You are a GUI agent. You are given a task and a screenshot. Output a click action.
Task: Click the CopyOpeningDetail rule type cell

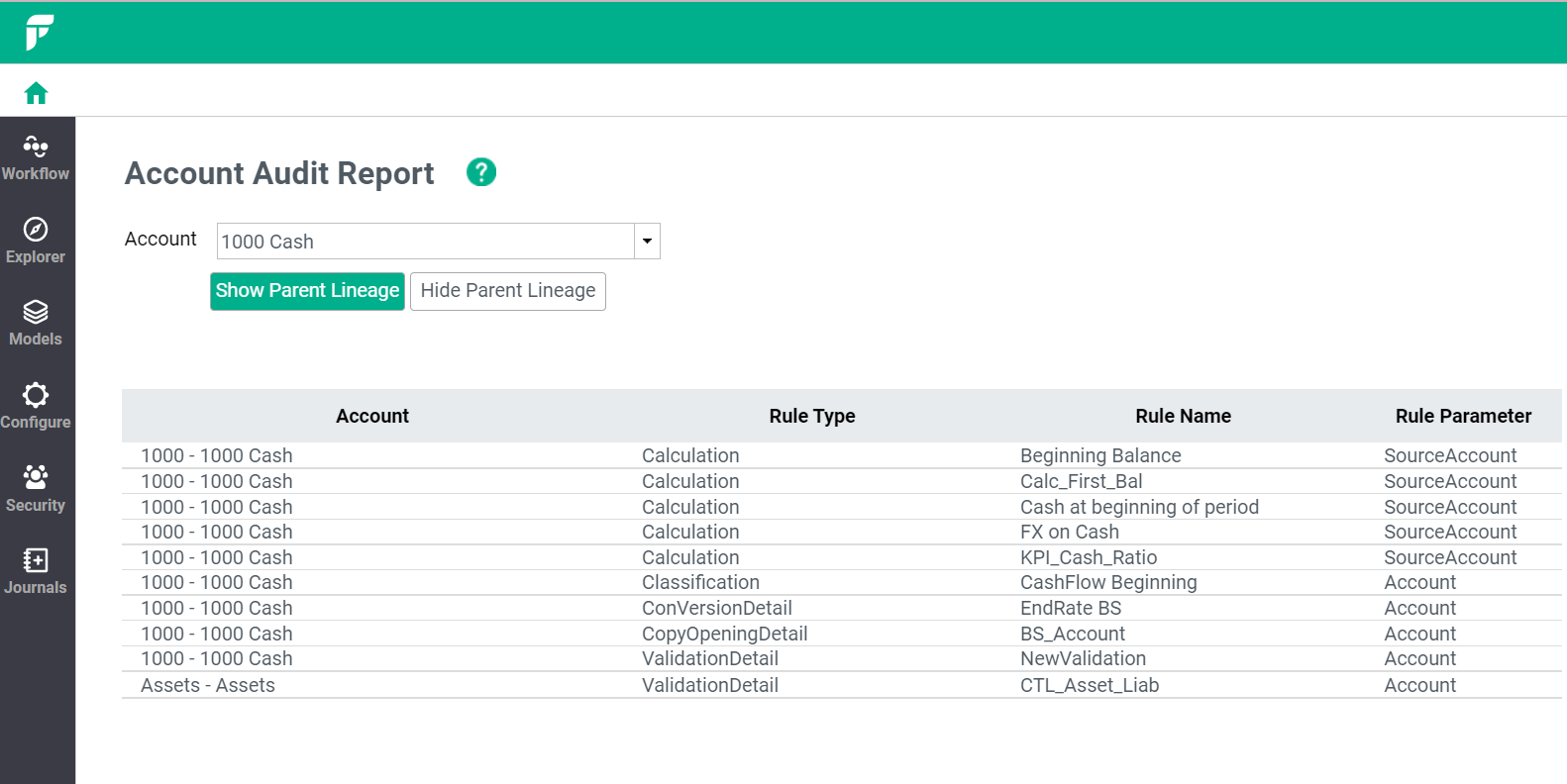pyautogui.click(x=724, y=634)
